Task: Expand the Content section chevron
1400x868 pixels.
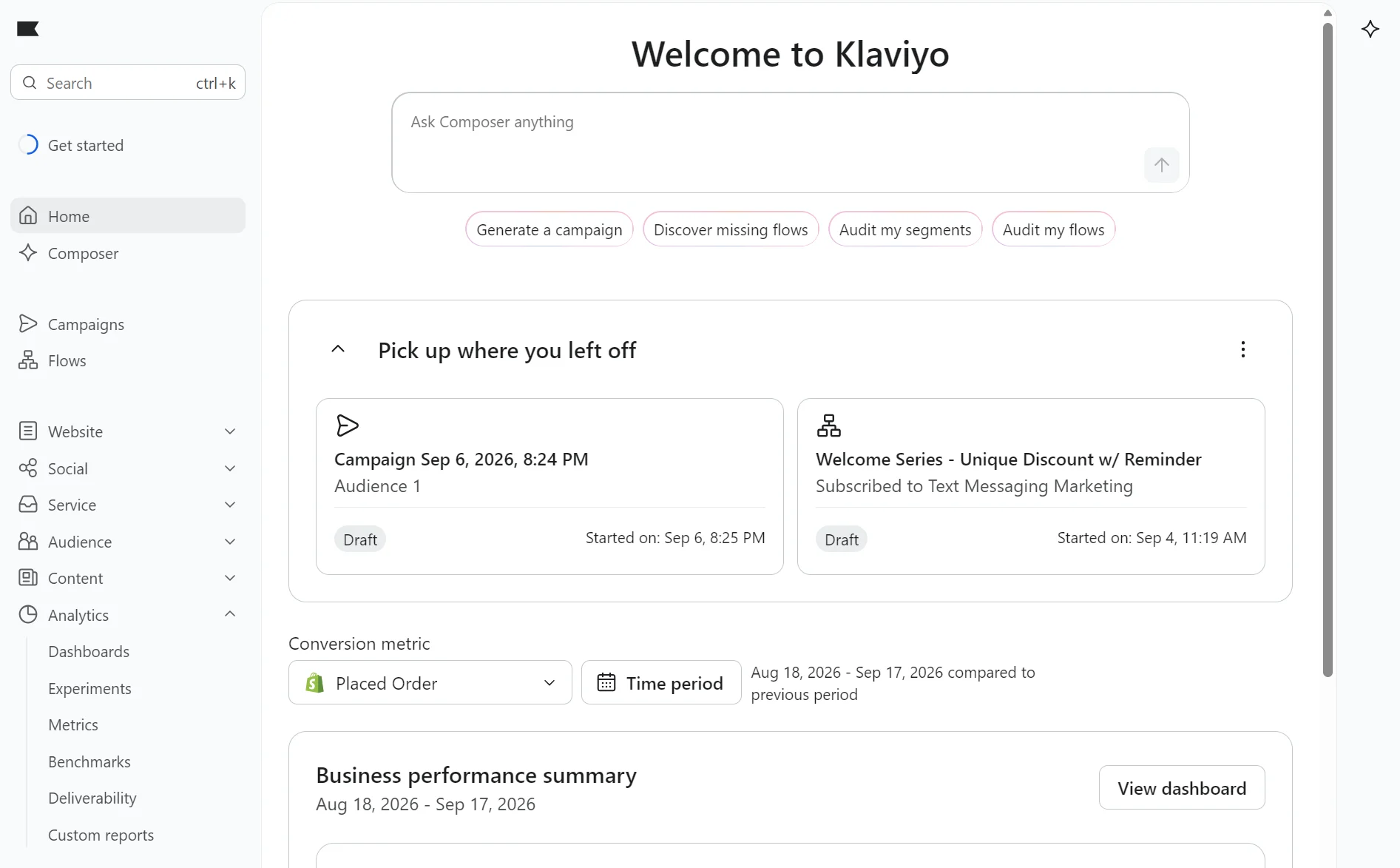Action: (230, 578)
